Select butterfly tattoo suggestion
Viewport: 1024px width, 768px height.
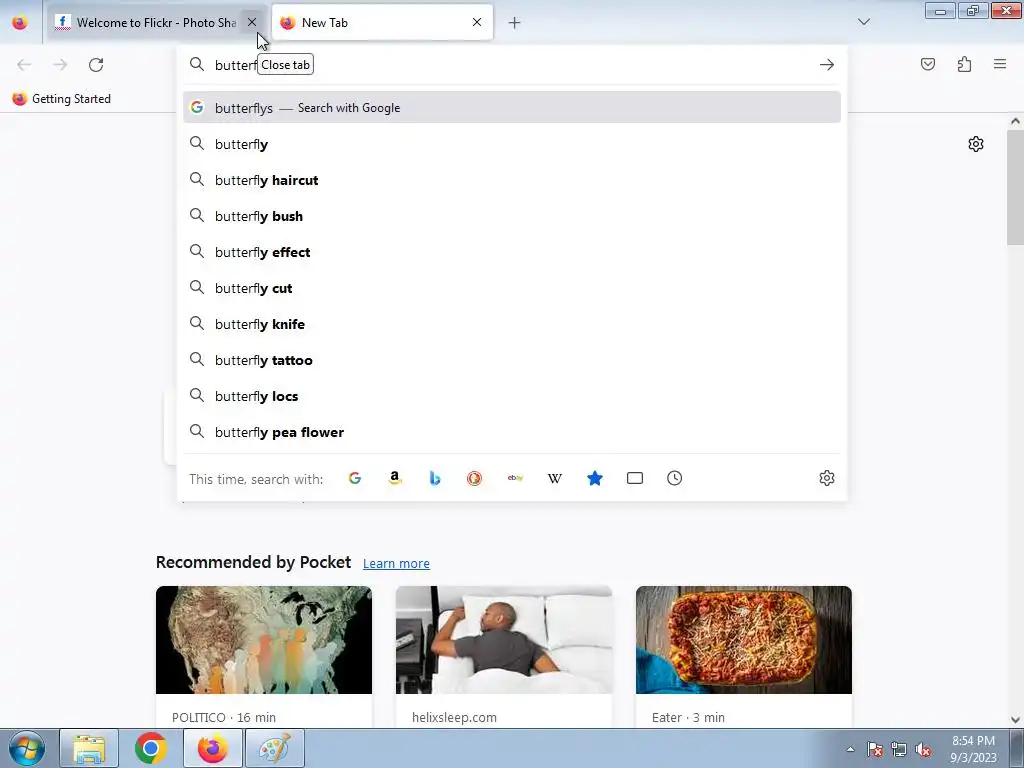pyautogui.click(x=512, y=360)
